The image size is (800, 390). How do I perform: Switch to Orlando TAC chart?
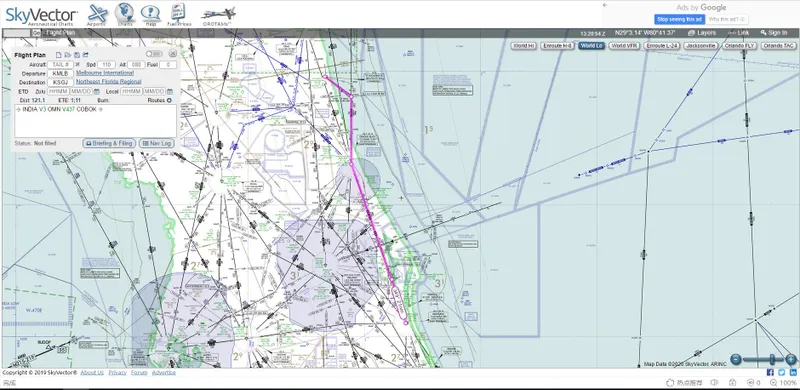779,46
